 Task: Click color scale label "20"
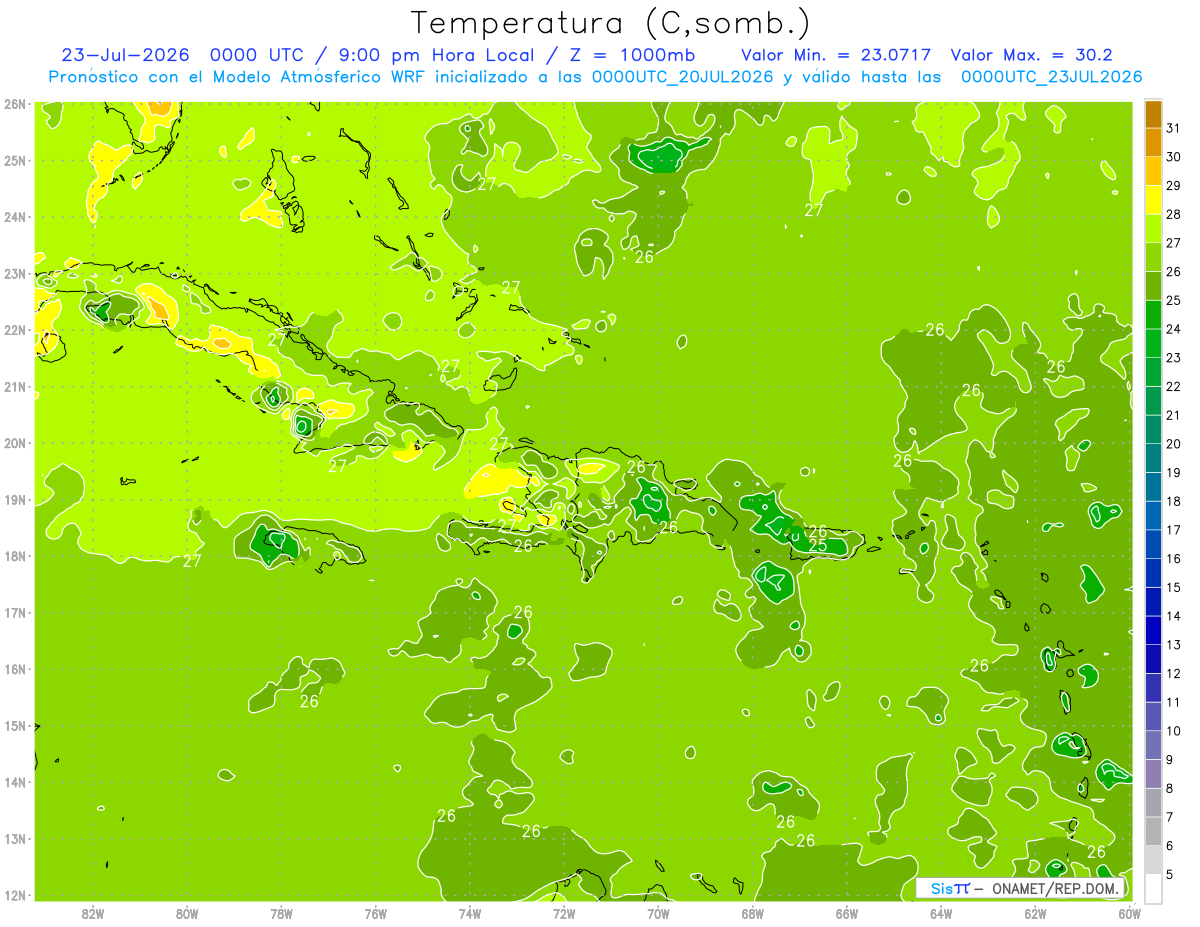tap(1174, 443)
